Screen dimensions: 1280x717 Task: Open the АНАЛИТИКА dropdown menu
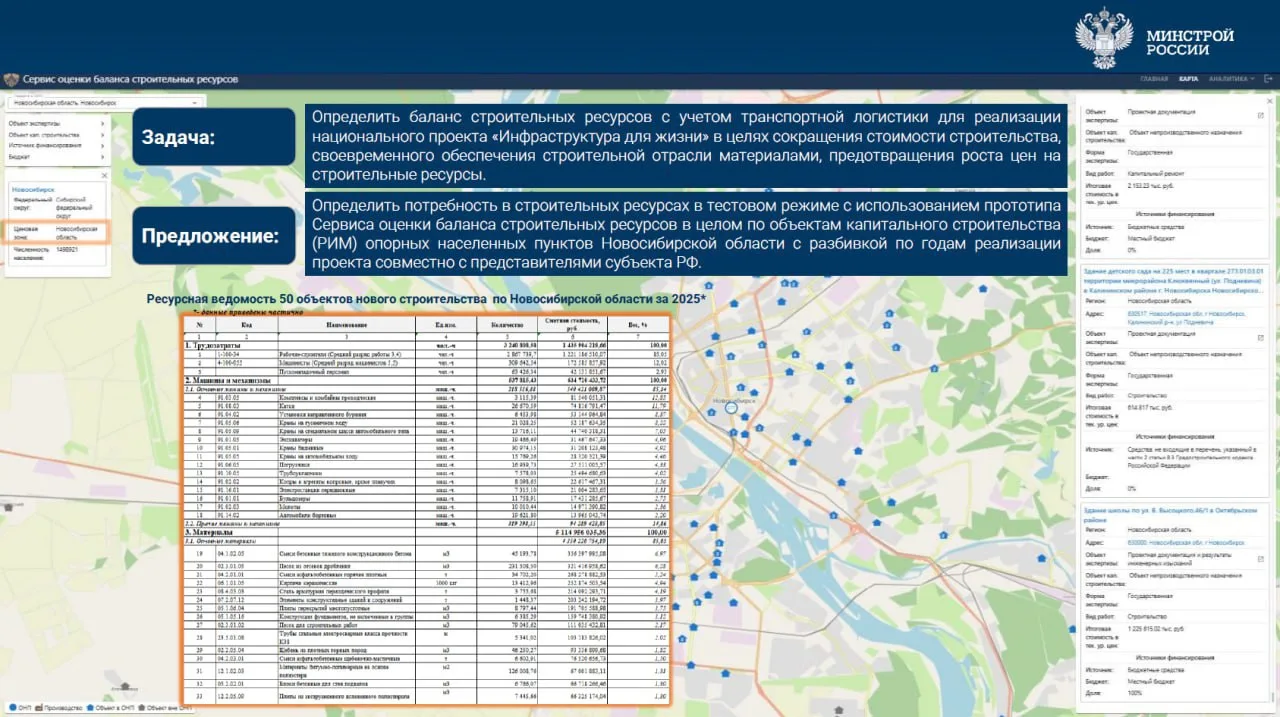coord(1231,79)
